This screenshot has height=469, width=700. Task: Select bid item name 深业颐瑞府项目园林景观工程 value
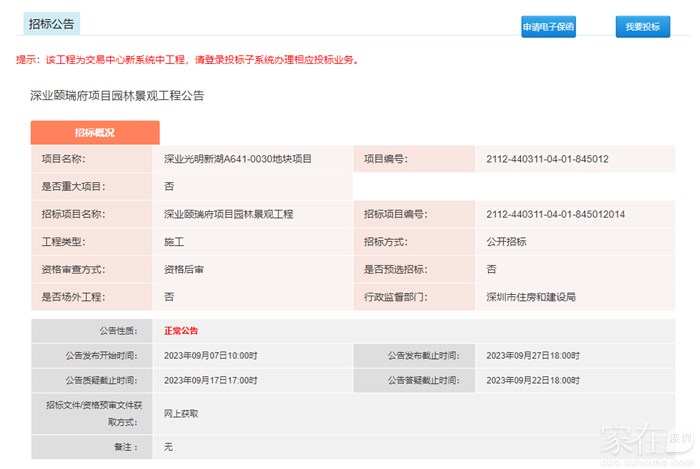coord(229,214)
